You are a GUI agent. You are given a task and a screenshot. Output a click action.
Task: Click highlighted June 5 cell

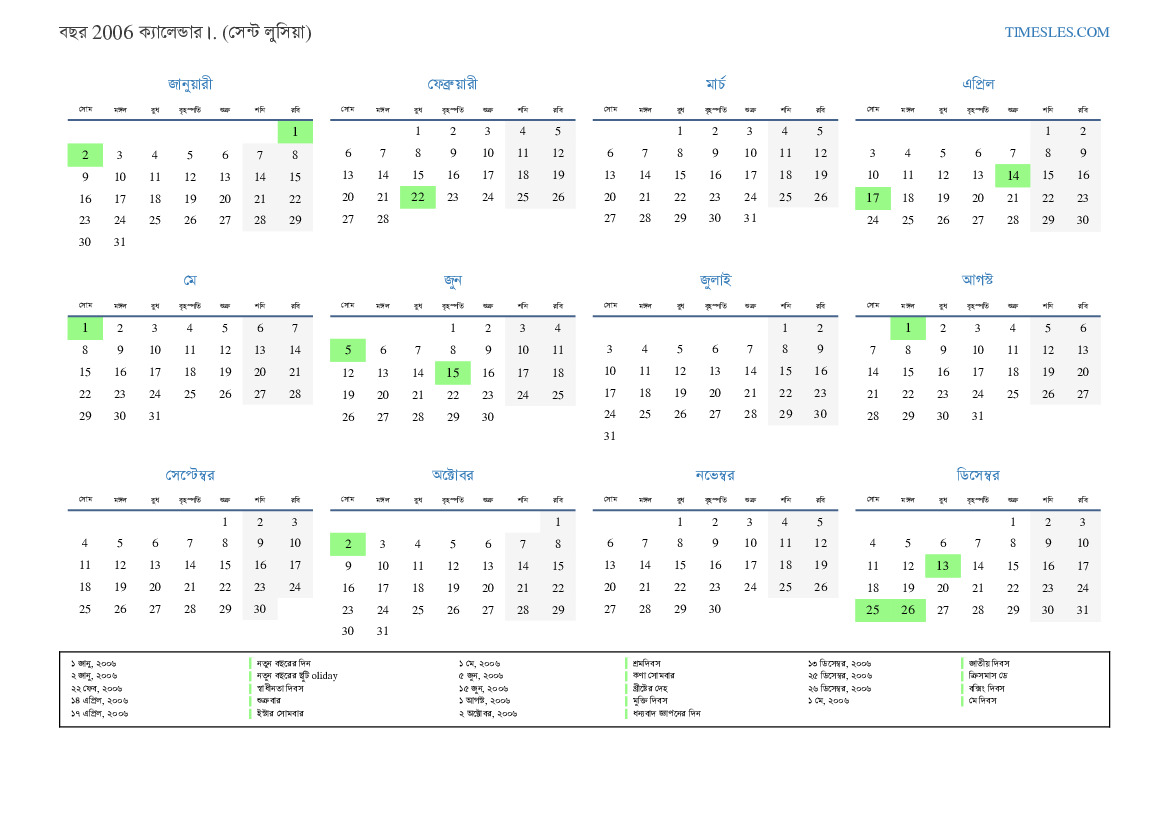coord(347,350)
